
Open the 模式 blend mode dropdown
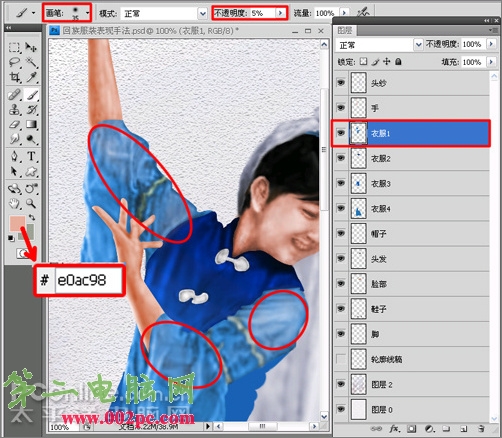(x=203, y=14)
